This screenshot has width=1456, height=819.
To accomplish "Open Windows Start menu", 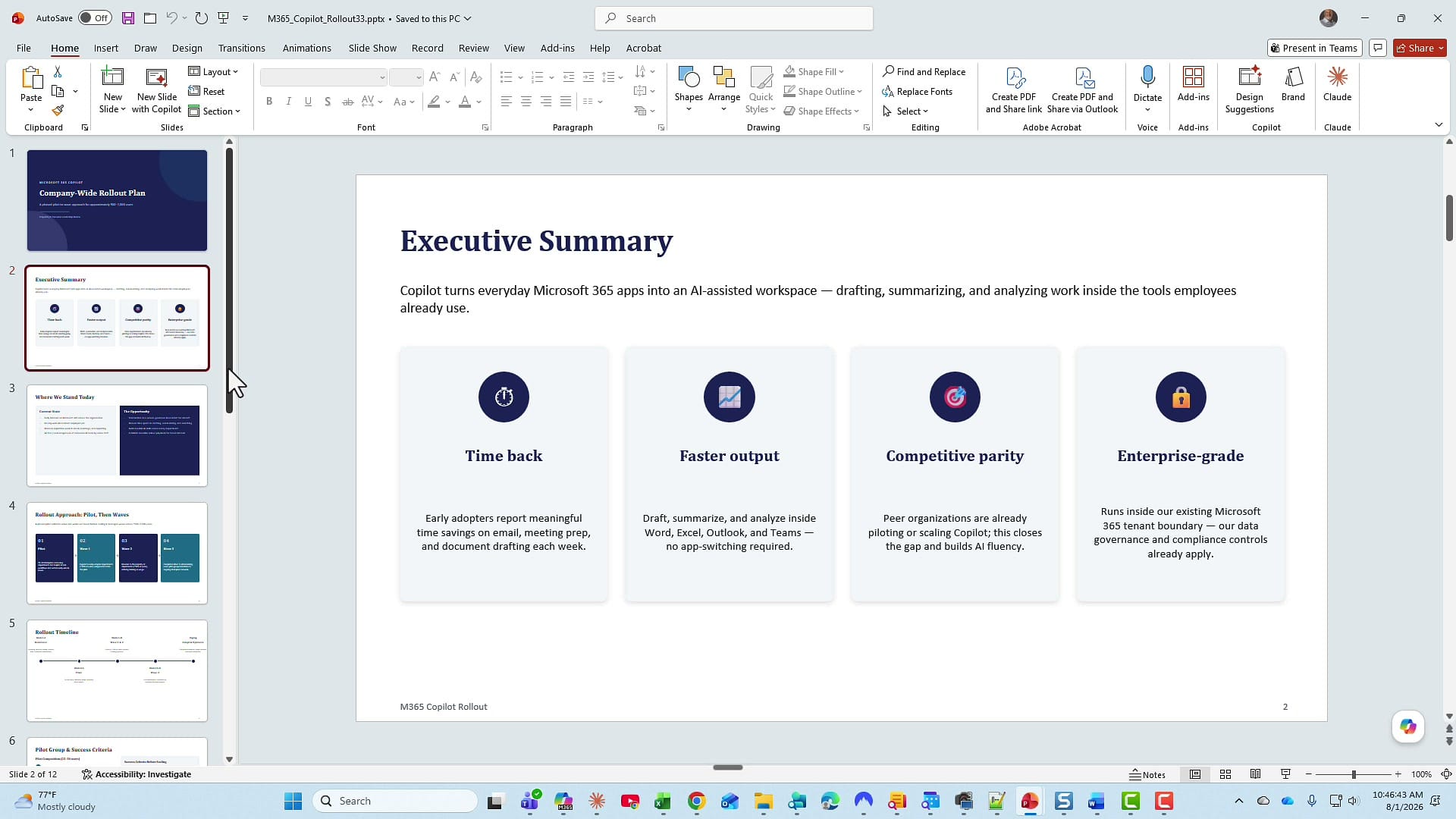I will [293, 801].
